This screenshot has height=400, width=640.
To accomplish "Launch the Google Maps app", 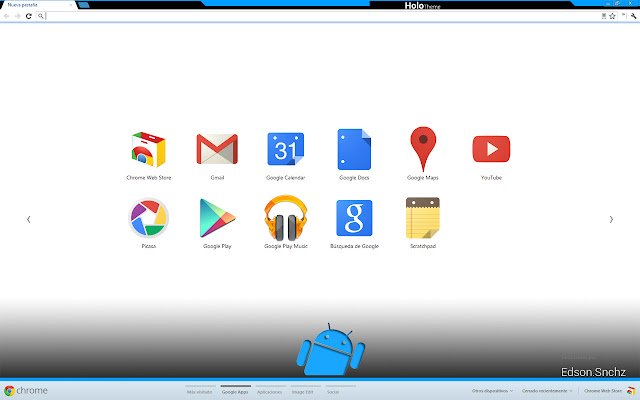I will (x=423, y=149).
